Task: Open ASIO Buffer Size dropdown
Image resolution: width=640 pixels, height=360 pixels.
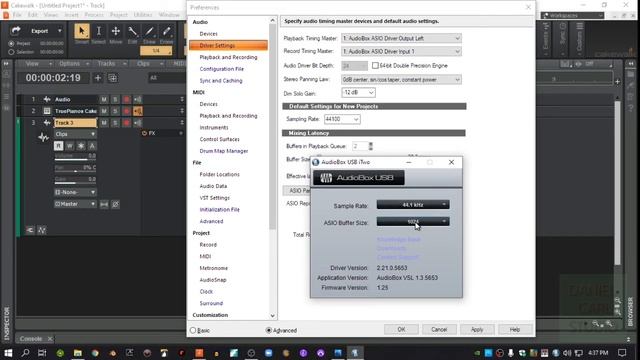Action: coord(413,222)
